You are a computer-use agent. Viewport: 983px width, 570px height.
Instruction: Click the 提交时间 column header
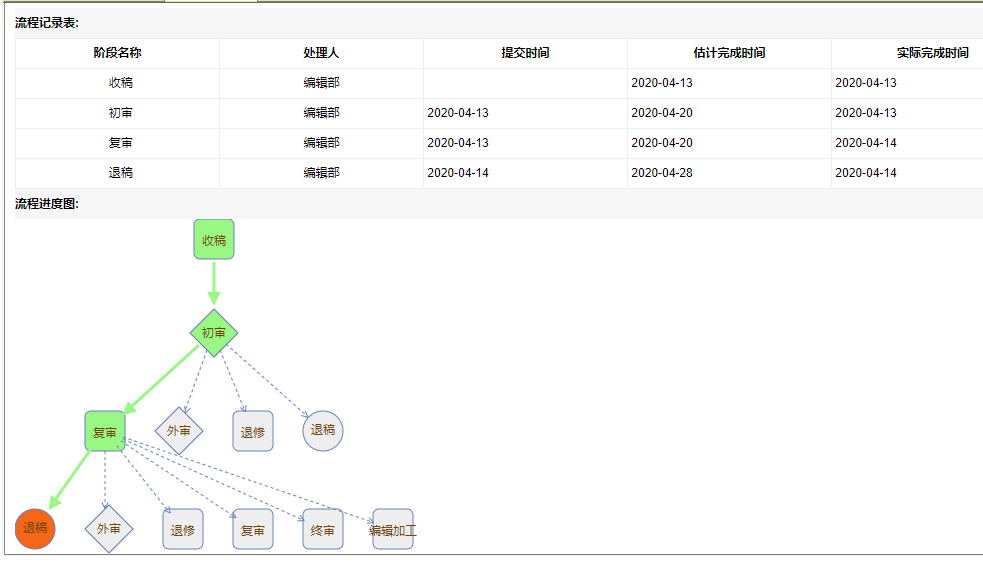point(525,53)
